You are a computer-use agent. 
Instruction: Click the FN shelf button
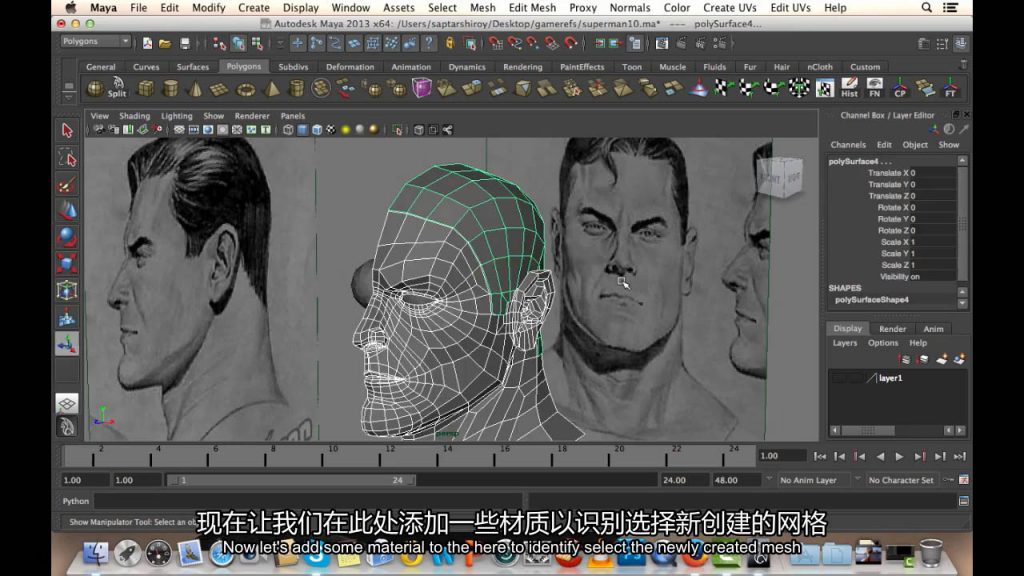pyautogui.click(x=874, y=88)
